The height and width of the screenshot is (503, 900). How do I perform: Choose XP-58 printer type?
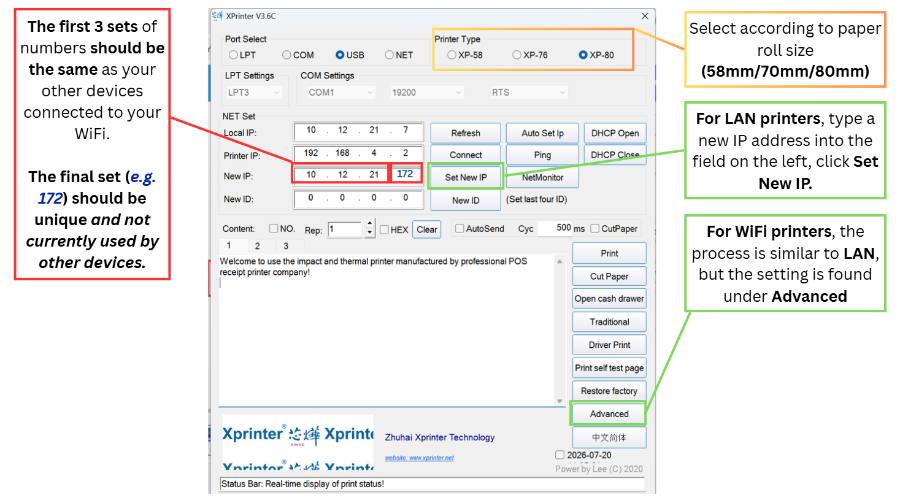452,55
